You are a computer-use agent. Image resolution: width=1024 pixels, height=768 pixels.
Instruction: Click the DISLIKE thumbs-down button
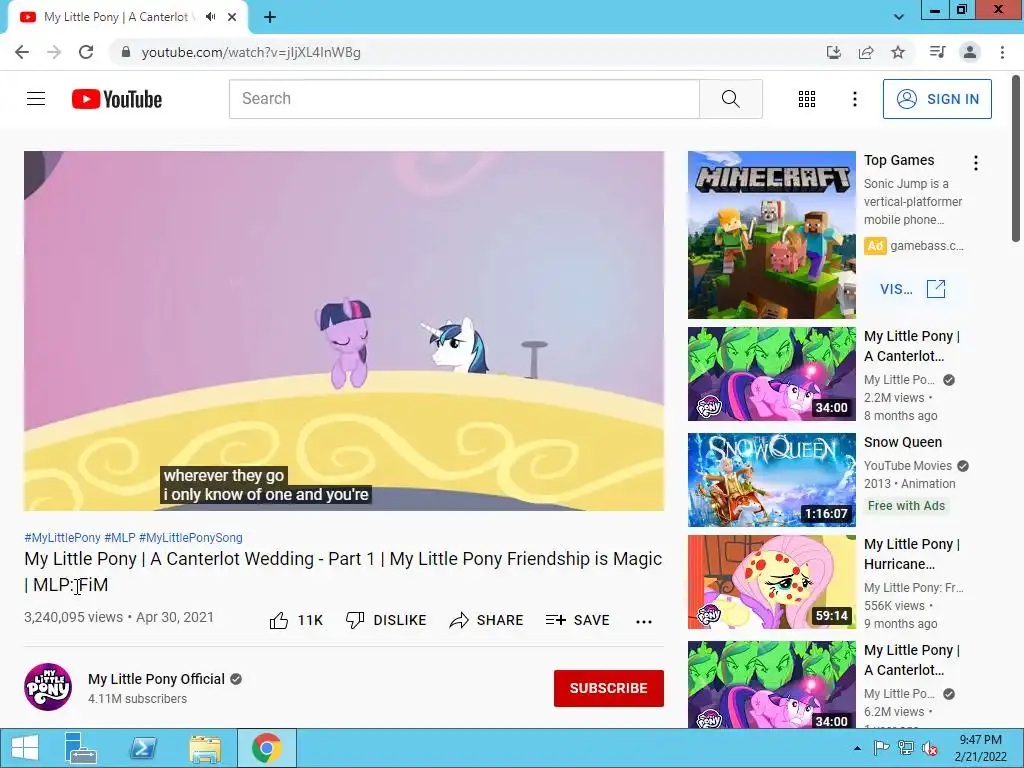385,620
